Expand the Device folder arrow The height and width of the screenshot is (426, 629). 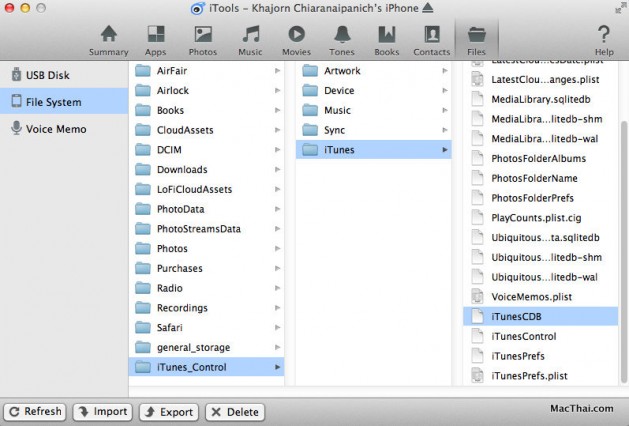coord(444,90)
